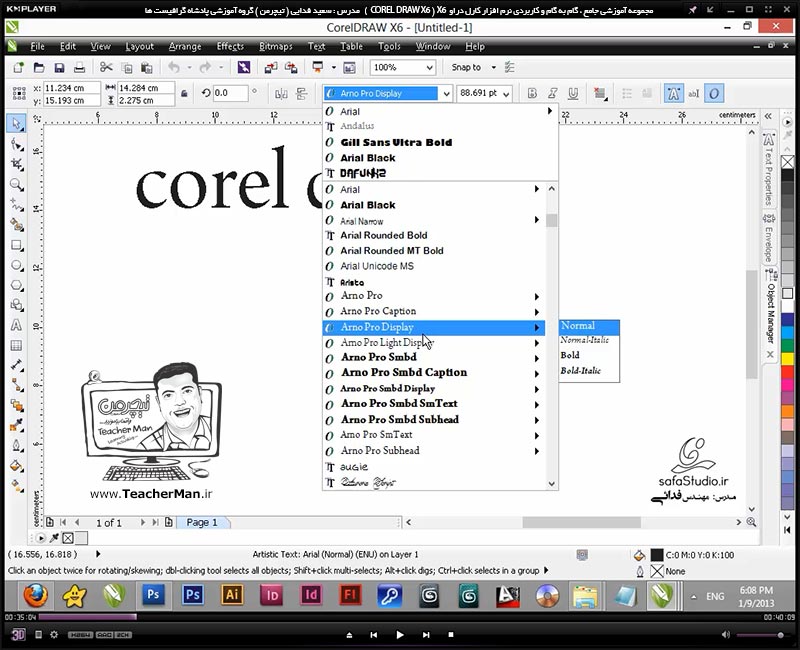Click the Mirror horizontally icon
800x650 pixels.
point(281,93)
